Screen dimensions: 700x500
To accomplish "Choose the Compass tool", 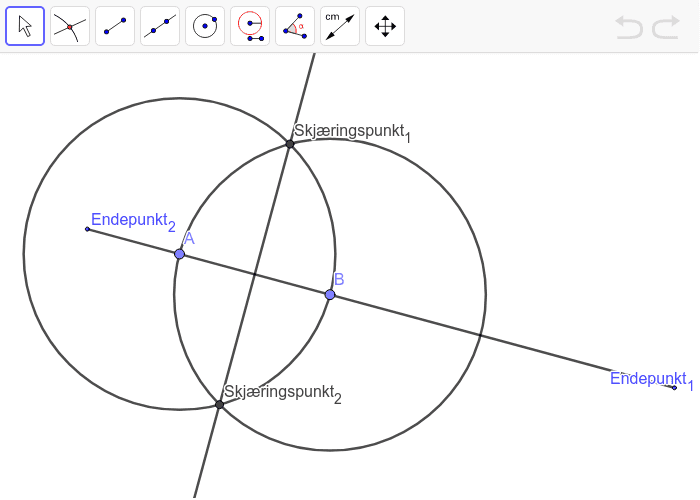I will tap(250, 26).
